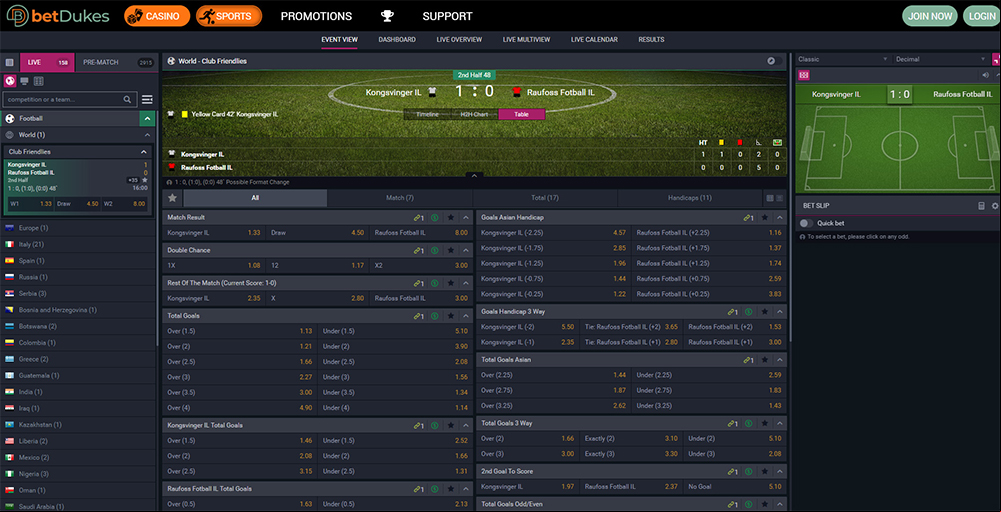
Task: Collapse the Match Result market
Action: pyautogui.click(x=465, y=218)
